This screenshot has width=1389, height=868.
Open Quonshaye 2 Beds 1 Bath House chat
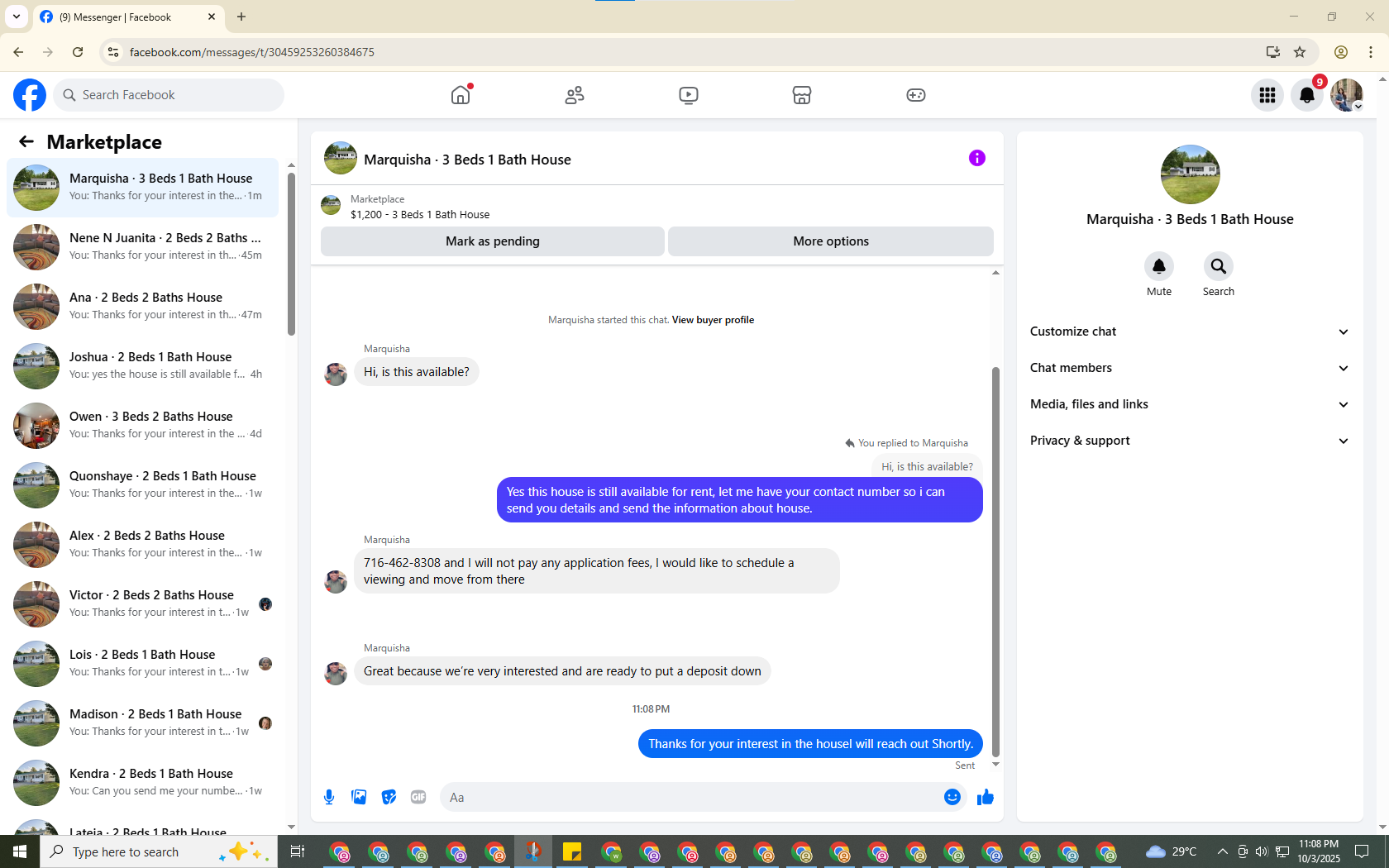(142, 485)
